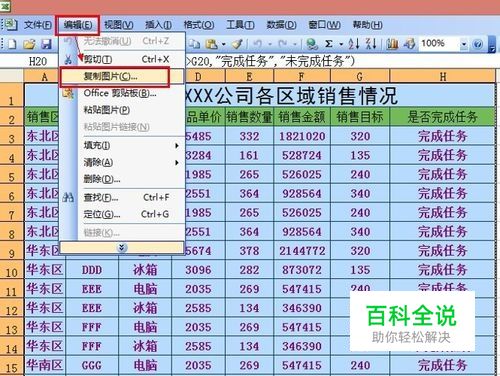The width and height of the screenshot is (500, 376).
Task: Choose 查找(F)... menu entry
Action: click(122, 198)
